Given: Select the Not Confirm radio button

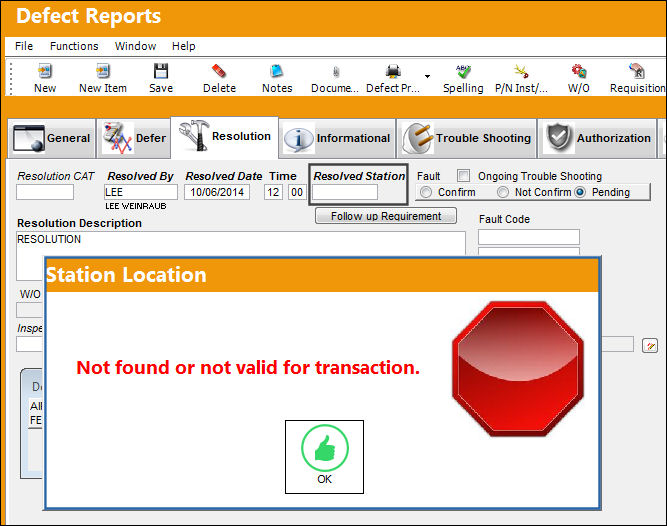Looking at the screenshot, I should [x=502, y=192].
